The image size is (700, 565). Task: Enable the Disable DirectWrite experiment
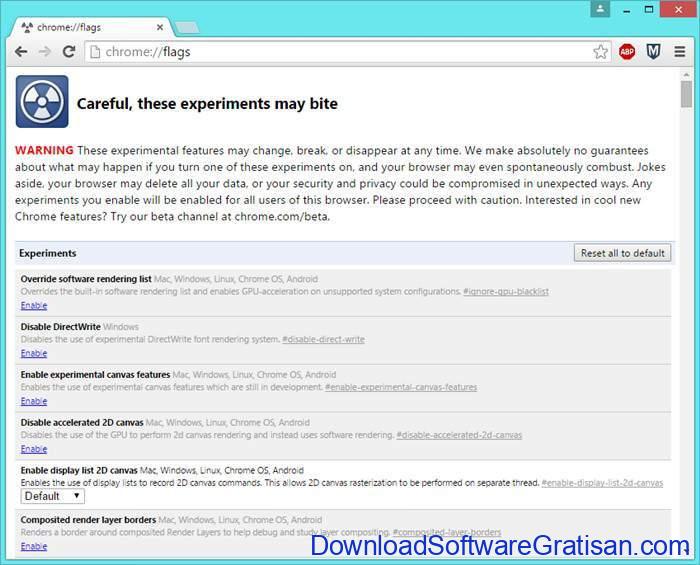click(x=34, y=353)
